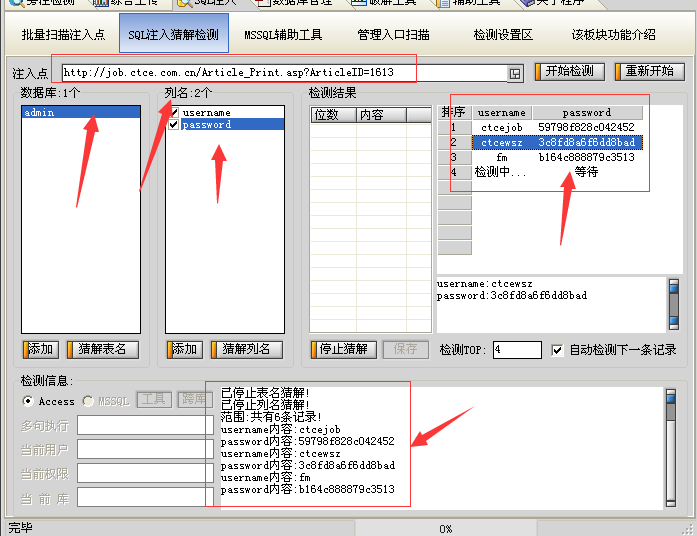Start detection with 开始检测 button
697x536 pixels.
pyautogui.click(x=569, y=71)
